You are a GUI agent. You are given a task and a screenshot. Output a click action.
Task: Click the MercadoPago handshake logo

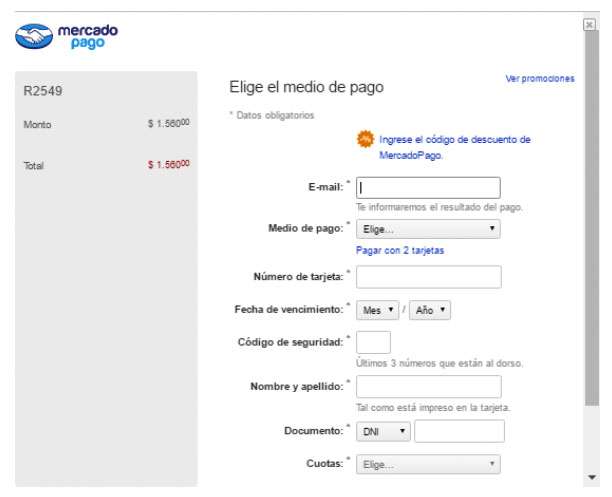[x=34, y=36]
